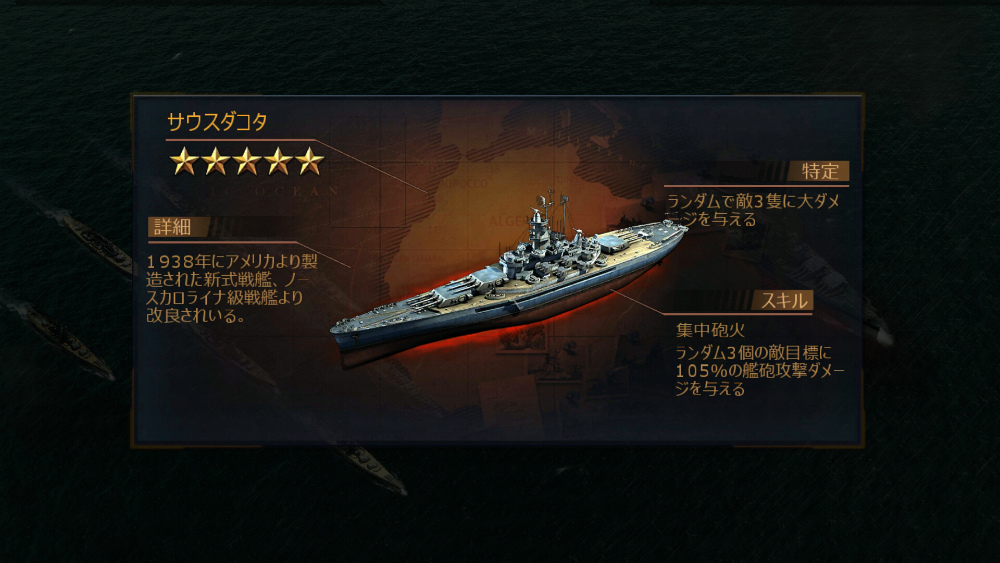Screen dimensions: 1000x563
Task: Select the サウスダコタ ship name title
Action: point(217,122)
